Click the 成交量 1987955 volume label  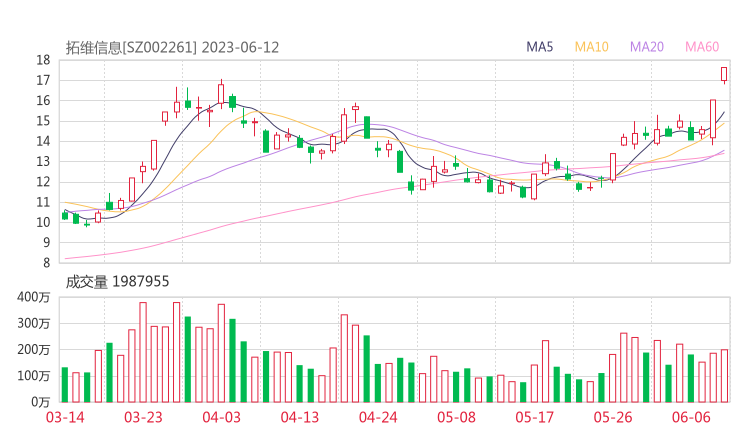[117, 282]
